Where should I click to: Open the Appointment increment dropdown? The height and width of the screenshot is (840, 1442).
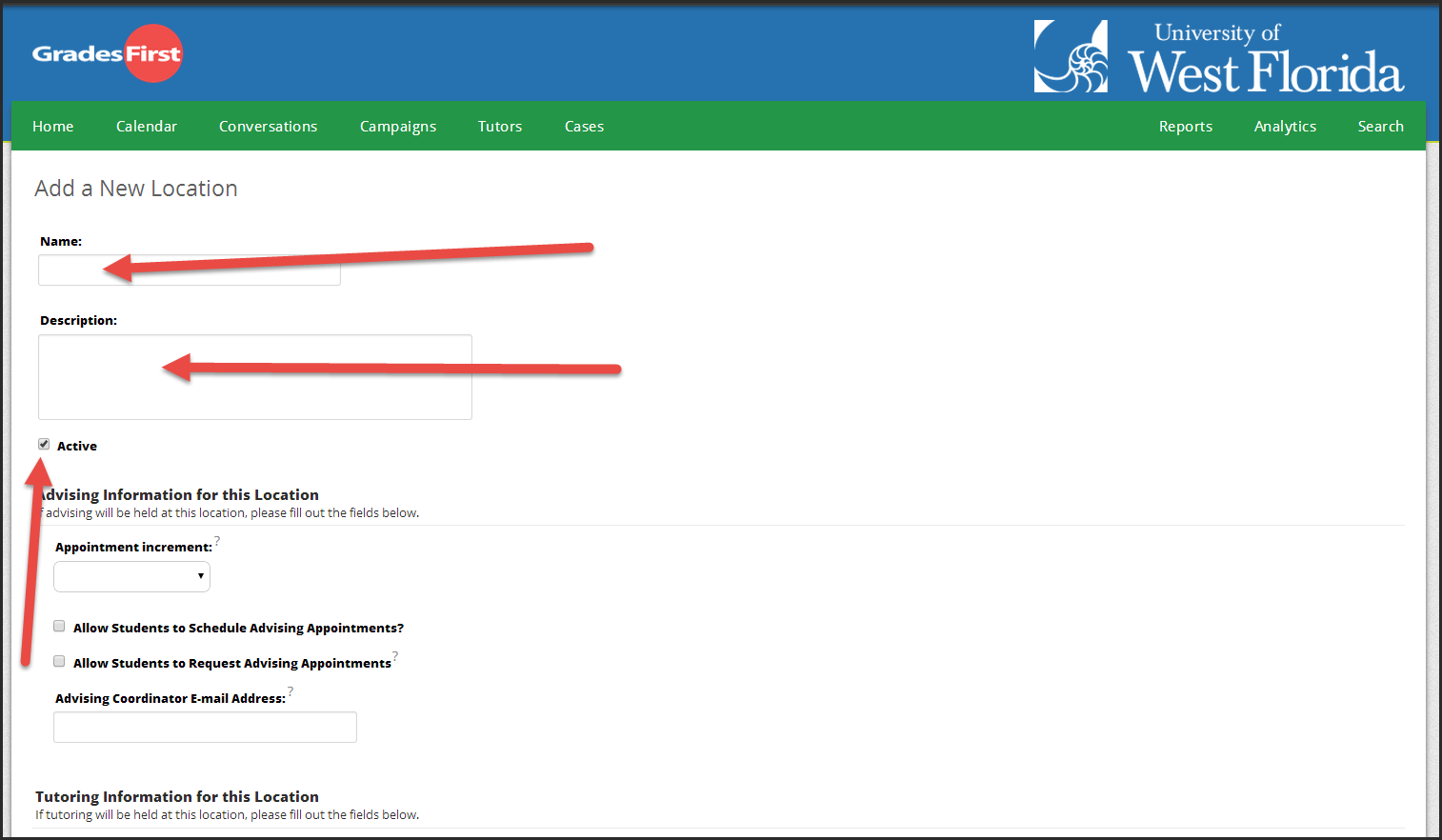coord(131,576)
